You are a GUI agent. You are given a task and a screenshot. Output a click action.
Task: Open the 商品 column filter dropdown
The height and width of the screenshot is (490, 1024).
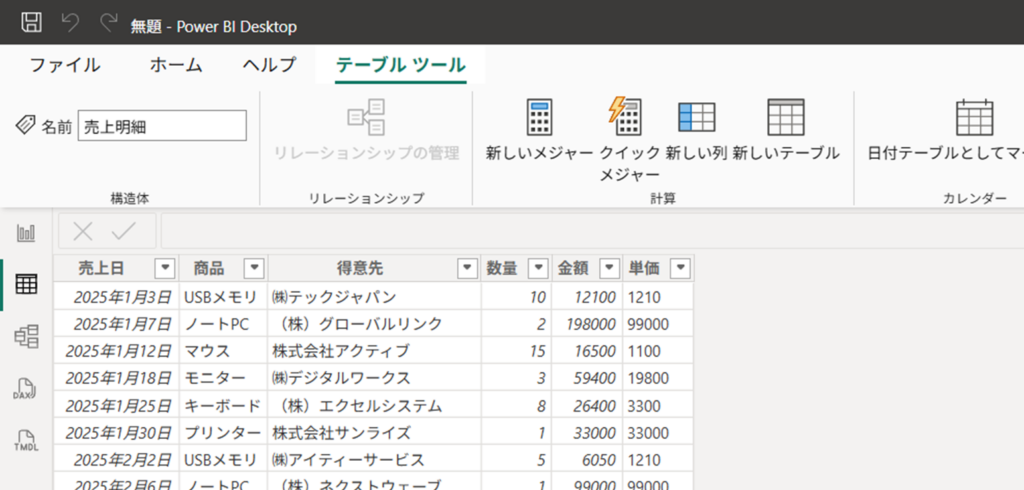tap(254, 268)
